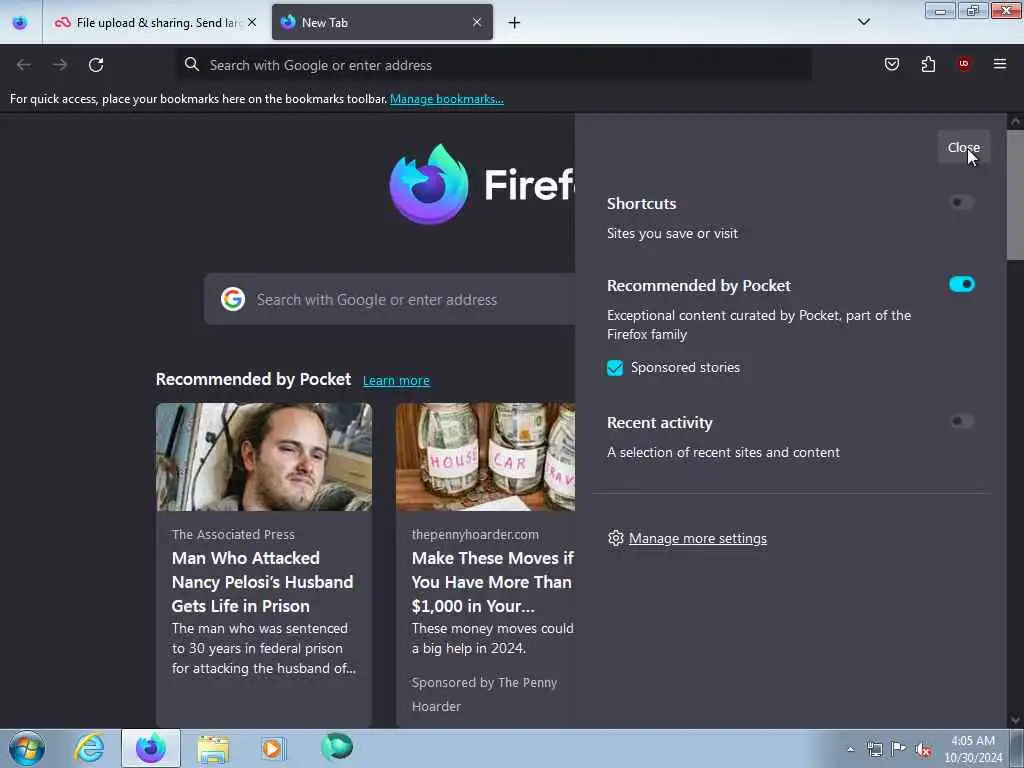Open Manage bookmarks link
The image size is (1024, 768).
pos(447,99)
